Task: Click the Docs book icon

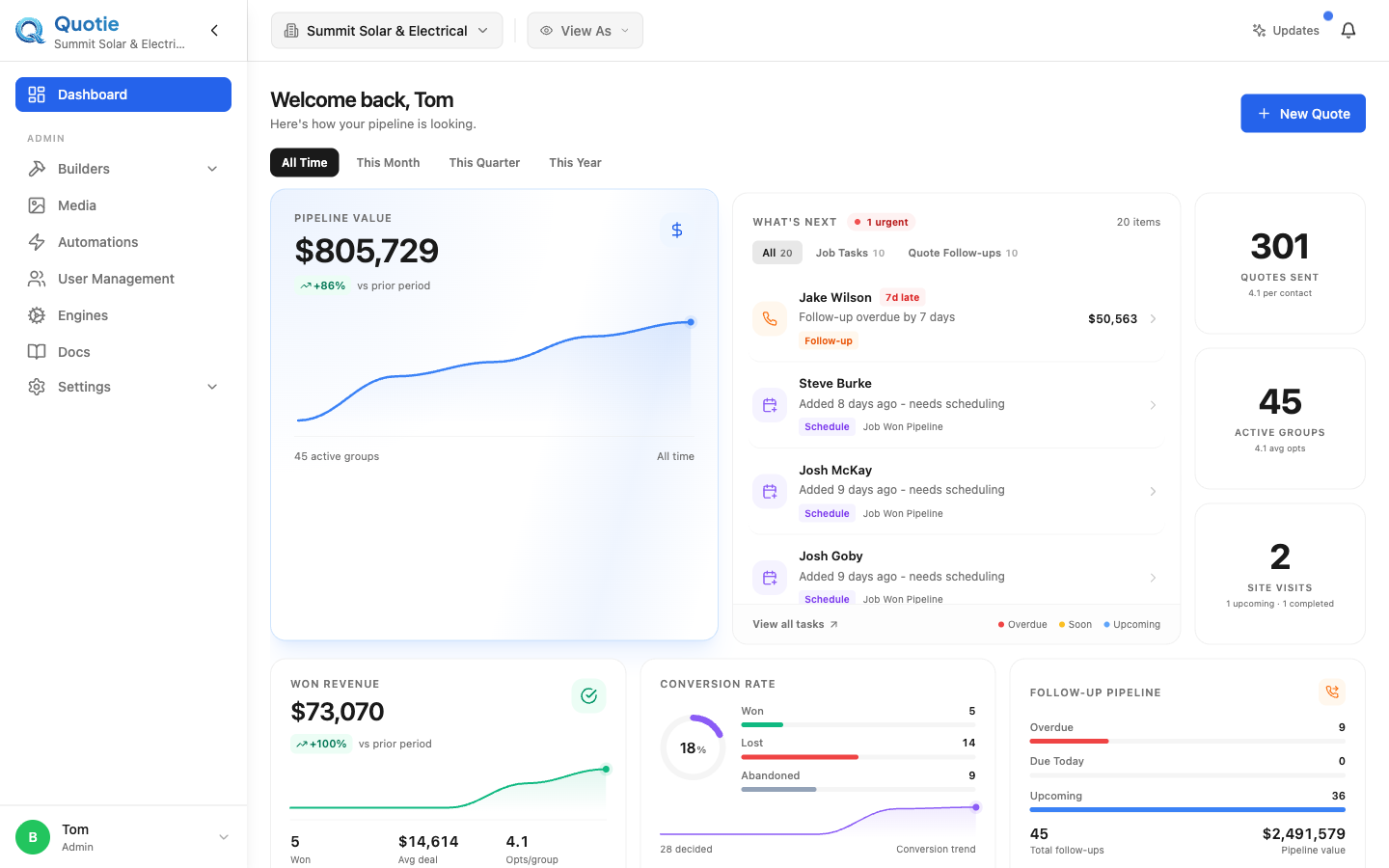Action: 37,352
